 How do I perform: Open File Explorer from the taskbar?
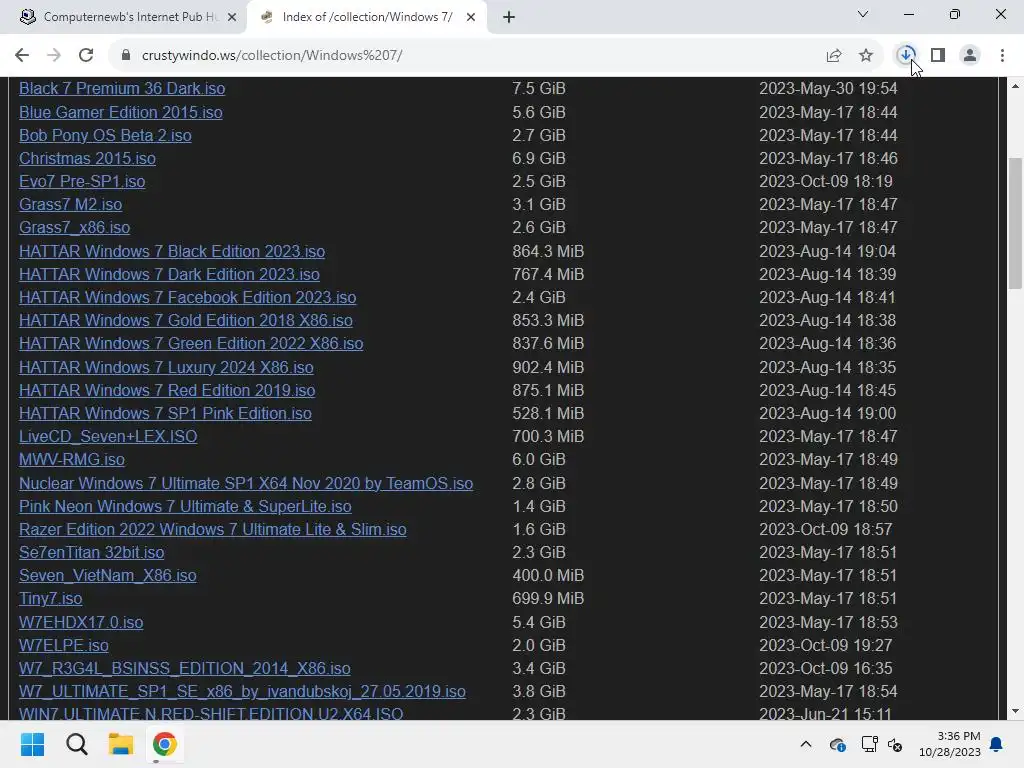121,744
